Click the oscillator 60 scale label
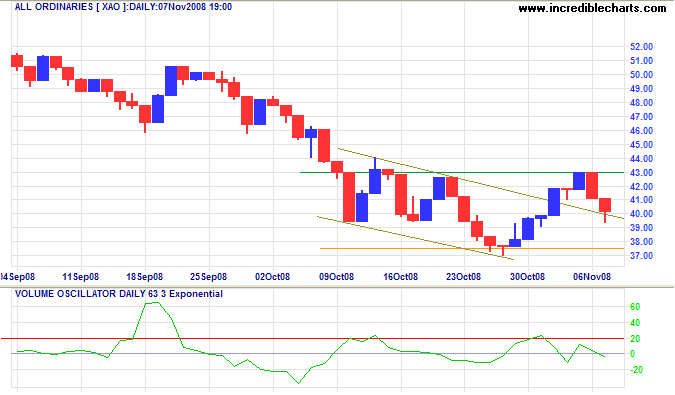The width and height of the screenshot is (675, 395). coord(635,307)
